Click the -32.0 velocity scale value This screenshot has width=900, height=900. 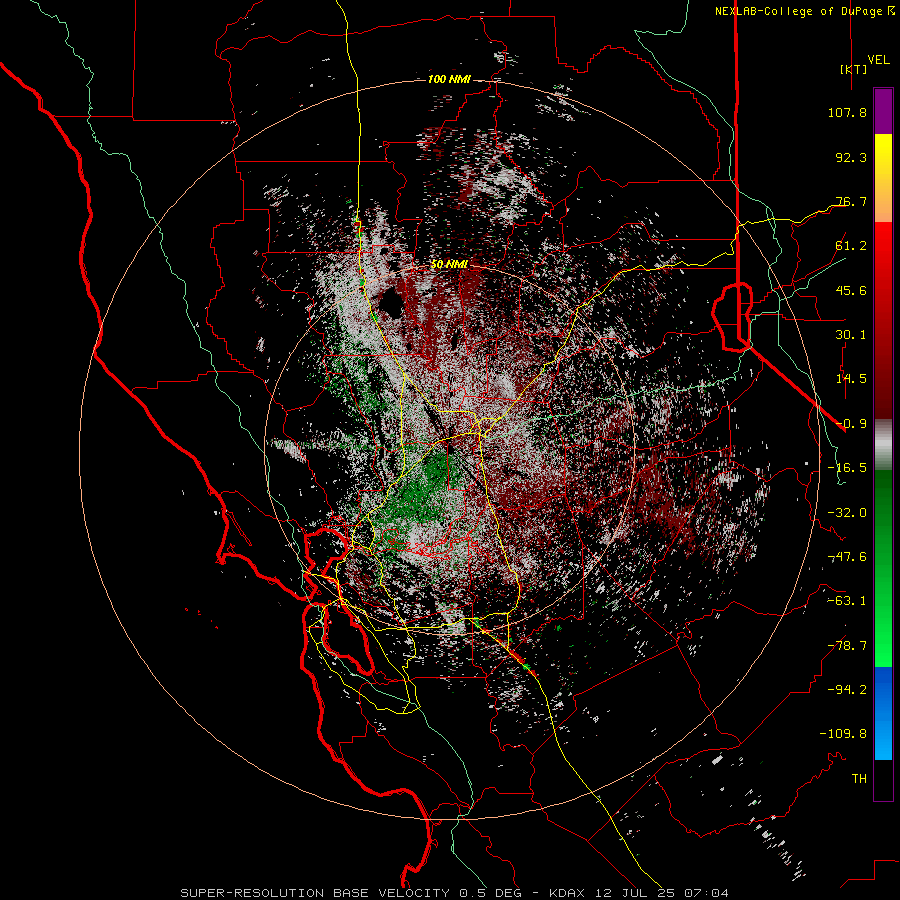(x=847, y=513)
